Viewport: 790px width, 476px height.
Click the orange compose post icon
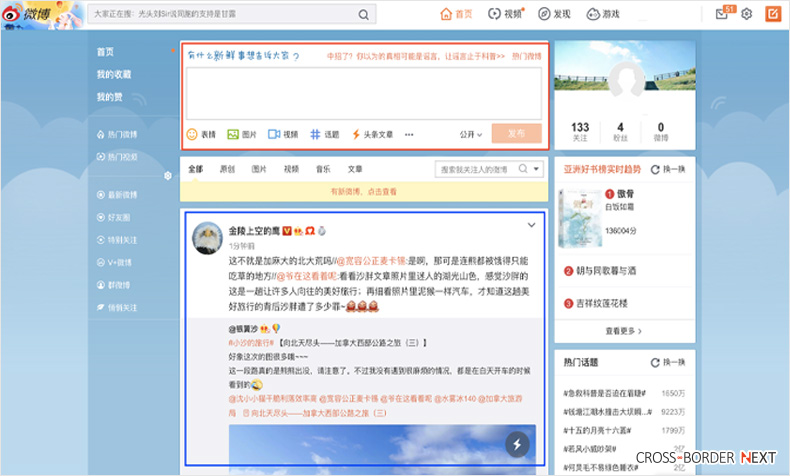tap(773, 14)
